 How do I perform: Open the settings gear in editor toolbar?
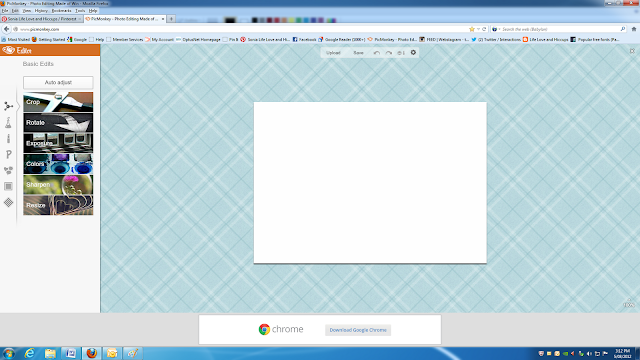click(x=413, y=53)
